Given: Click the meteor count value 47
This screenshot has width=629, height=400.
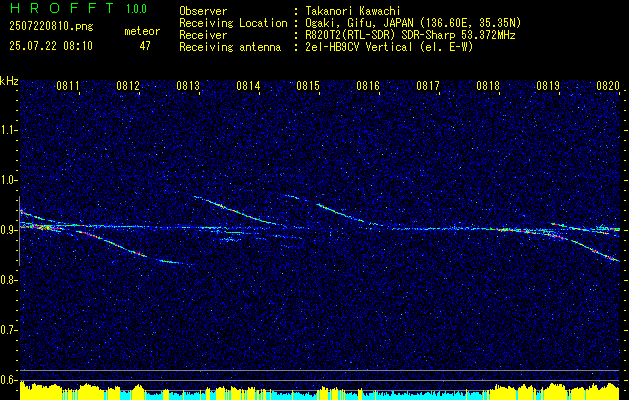Looking at the screenshot, I should (145, 46).
